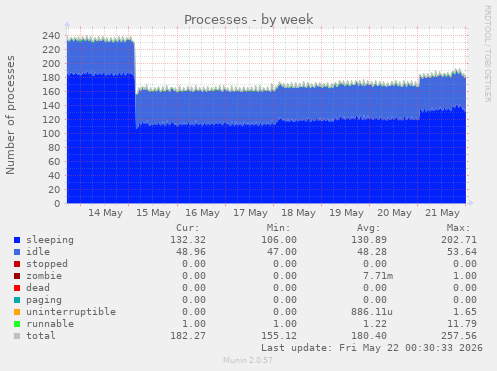Click idle maximum value 53.64

point(462,252)
